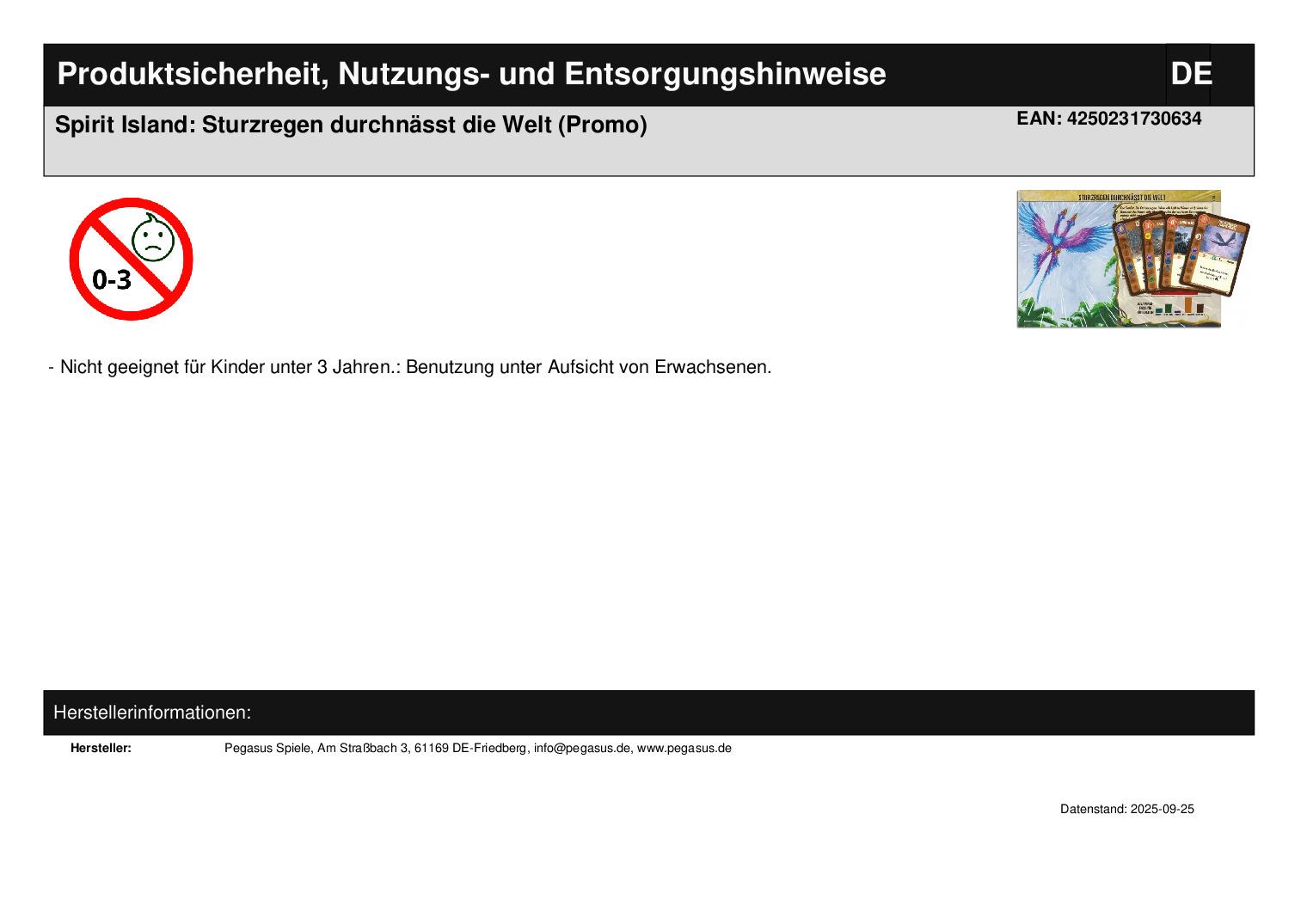The image size is (1307, 924).
Task: Click the rightmost card with bird artwork
Action: [1217, 254]
